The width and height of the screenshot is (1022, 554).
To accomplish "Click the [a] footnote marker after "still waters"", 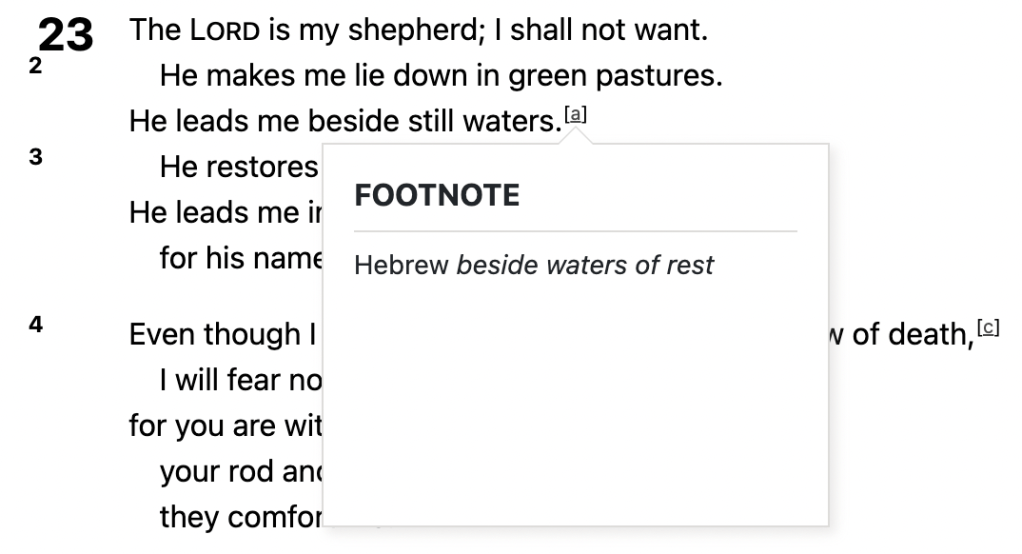I will coord(575,115).
